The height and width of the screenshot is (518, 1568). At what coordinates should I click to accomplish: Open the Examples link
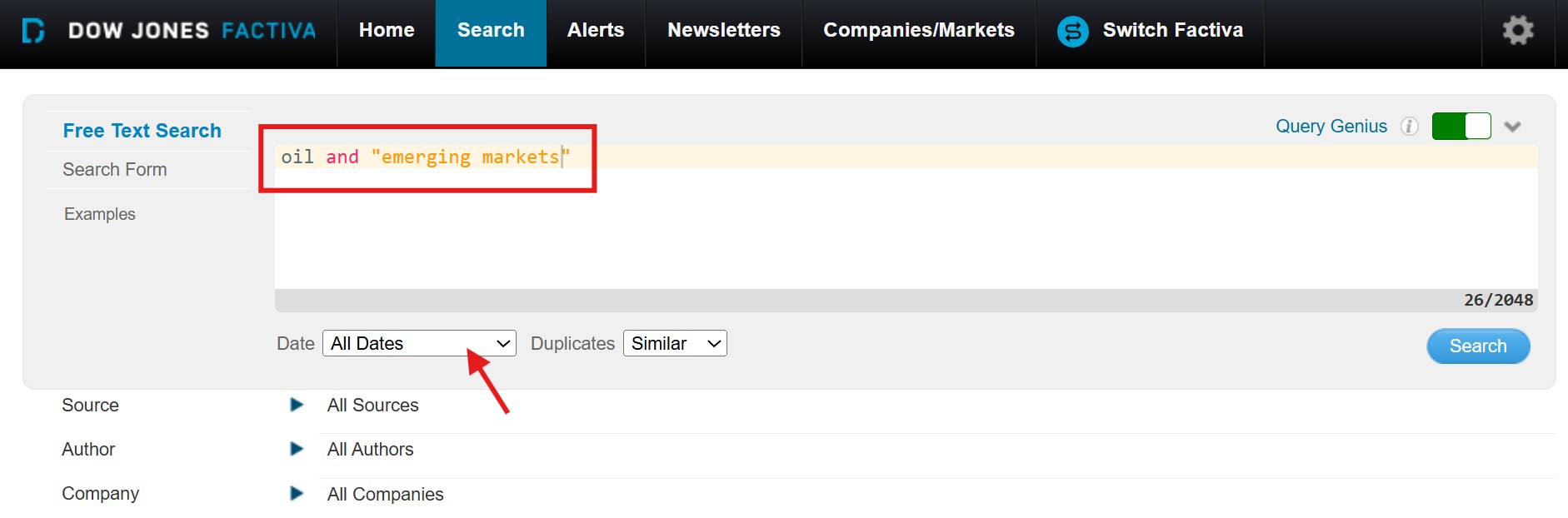[100, 214]
